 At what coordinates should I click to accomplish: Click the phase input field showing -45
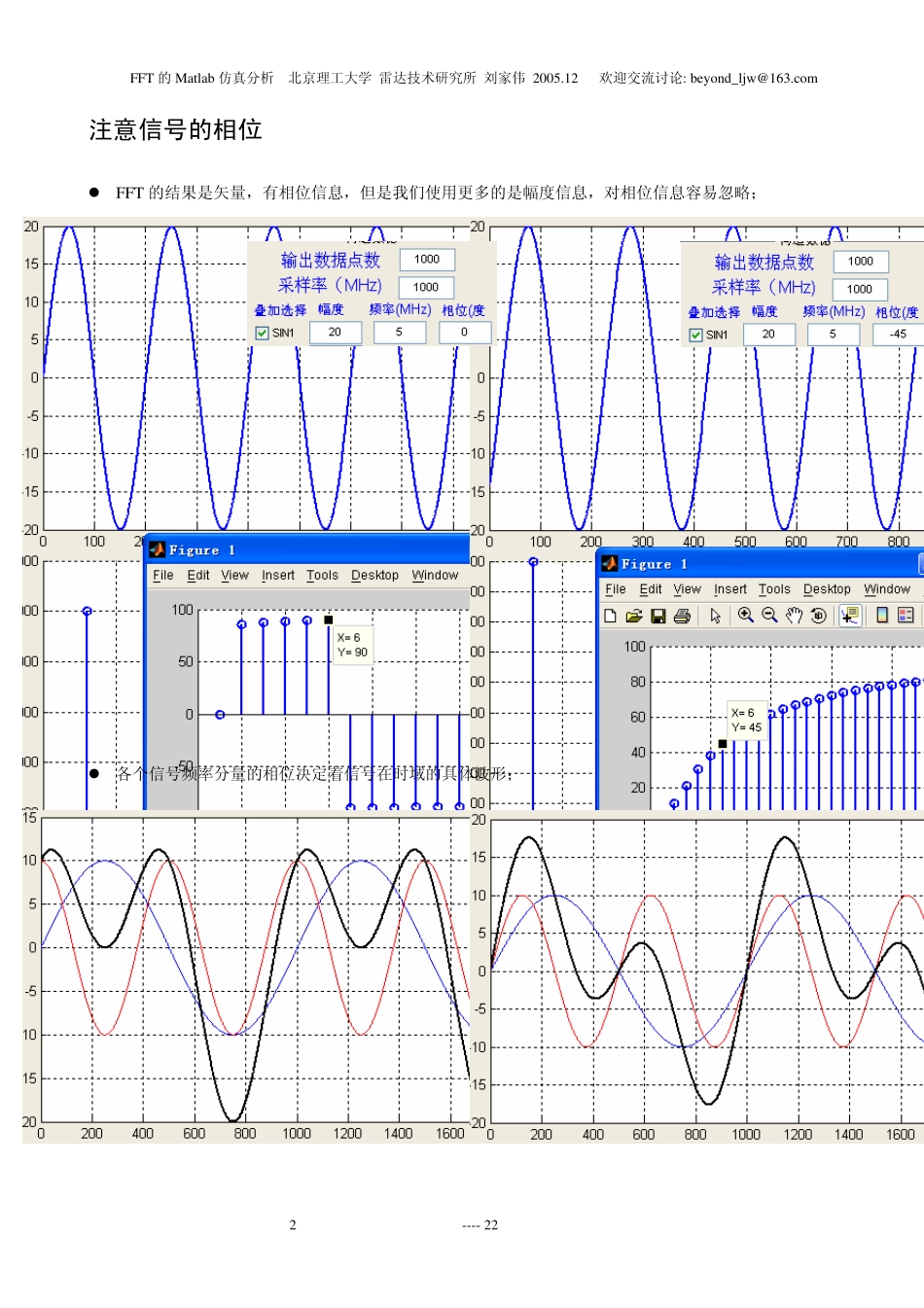(897, 334)
